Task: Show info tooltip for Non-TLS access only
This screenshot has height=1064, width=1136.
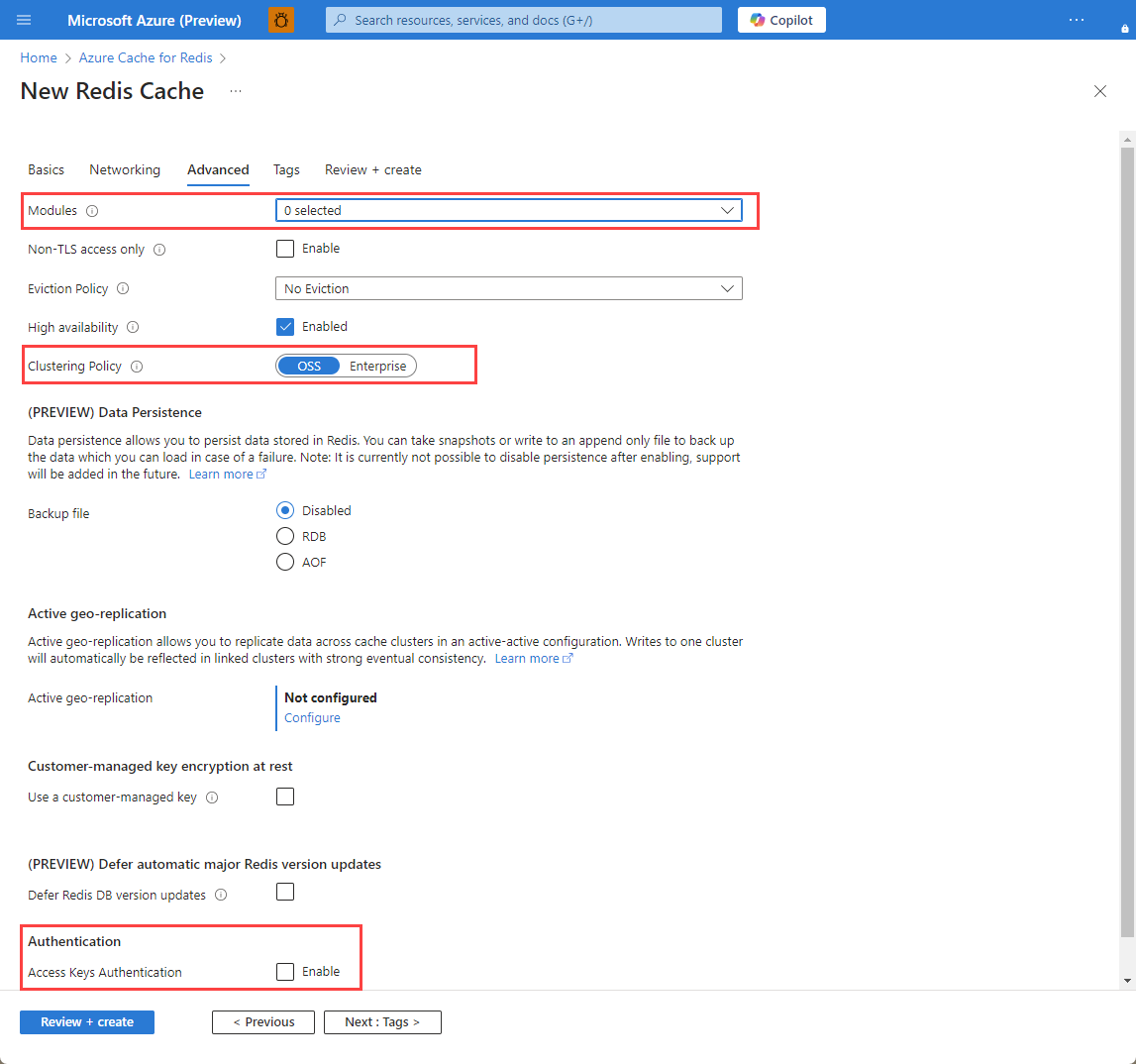Action: [x=159, y=250]
